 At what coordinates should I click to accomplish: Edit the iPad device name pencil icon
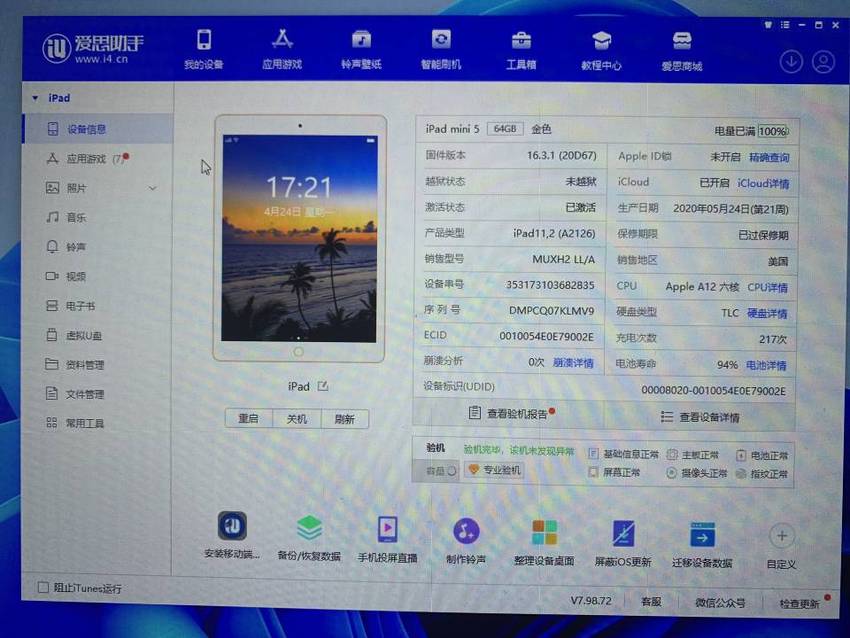pos(323,386)
